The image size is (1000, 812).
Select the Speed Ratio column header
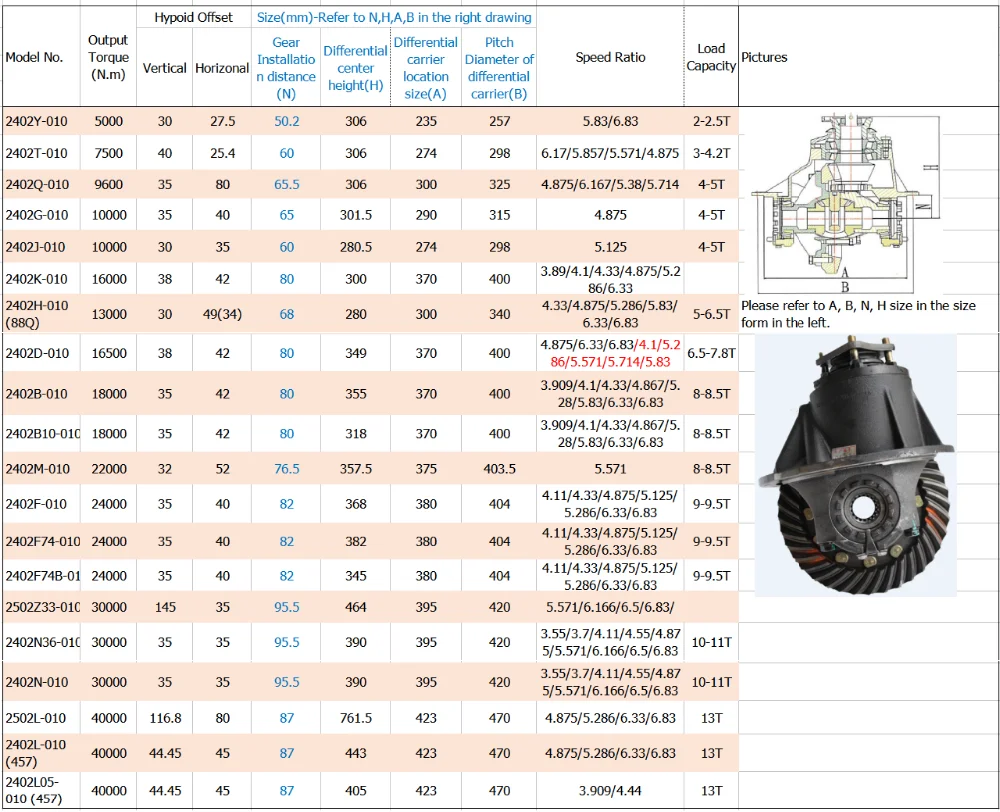(x=610, y=57)
